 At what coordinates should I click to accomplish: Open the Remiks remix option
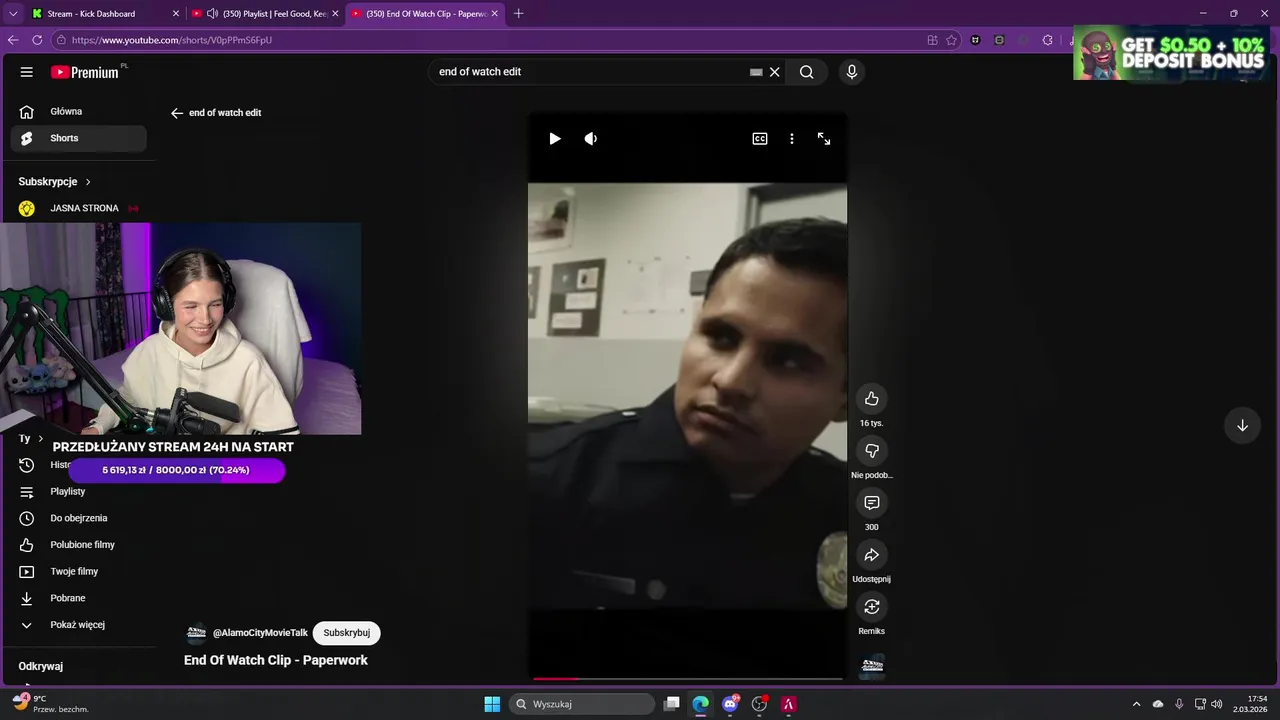click(x=871, y=607)
